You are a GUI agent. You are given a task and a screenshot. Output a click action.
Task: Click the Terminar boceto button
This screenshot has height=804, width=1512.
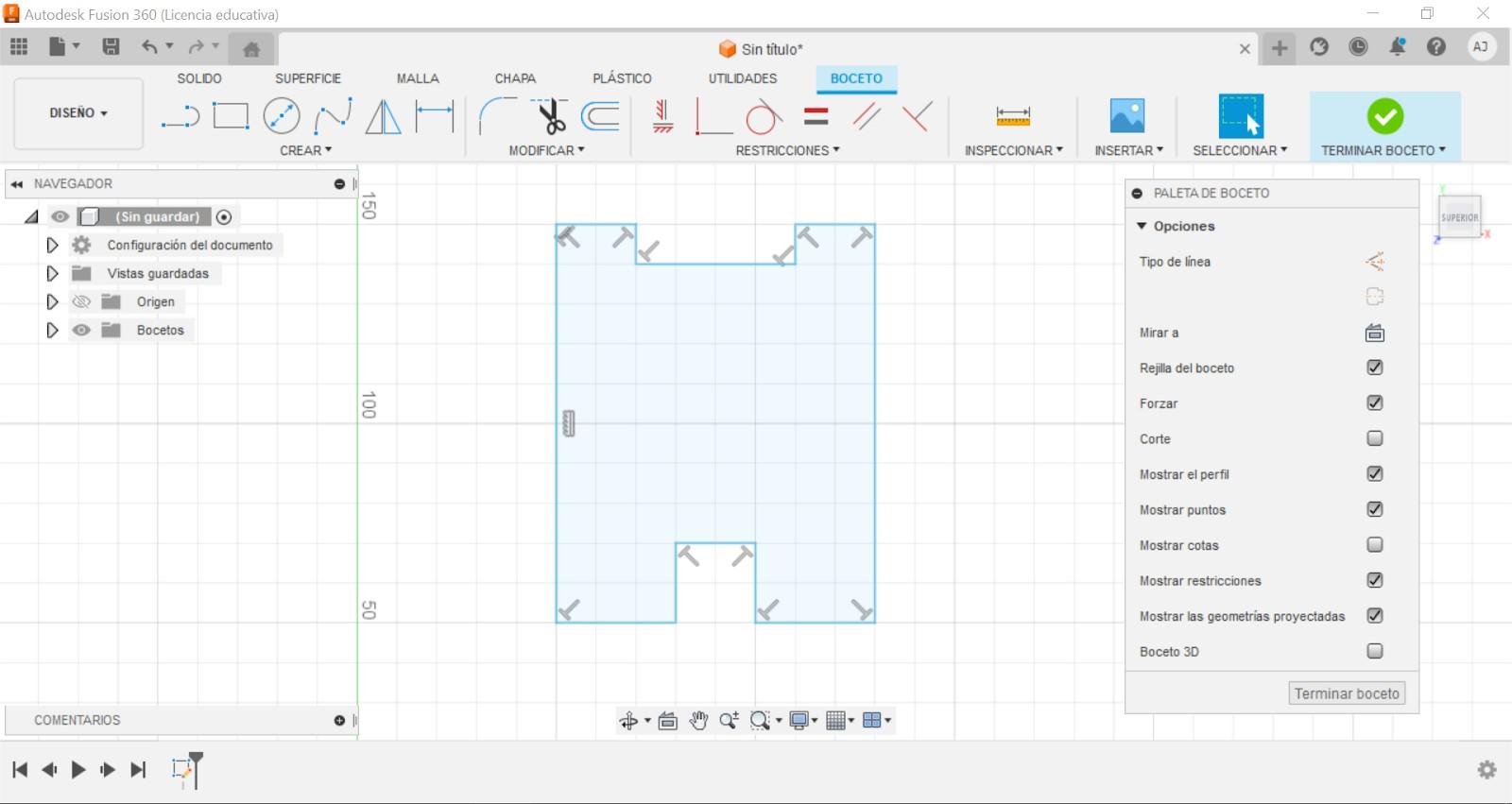[1347, 693]
